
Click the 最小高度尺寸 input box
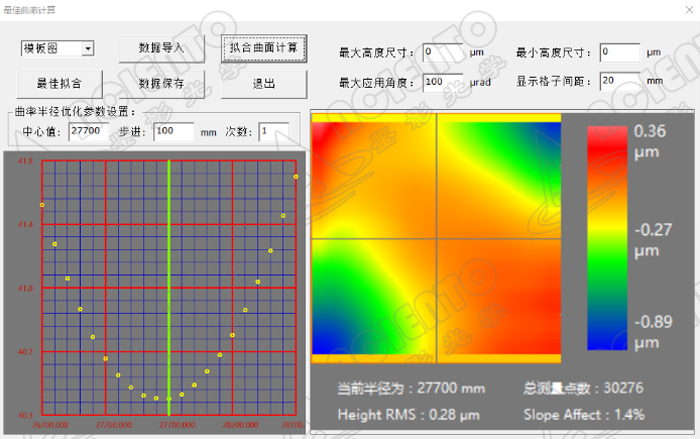point(619,52)
